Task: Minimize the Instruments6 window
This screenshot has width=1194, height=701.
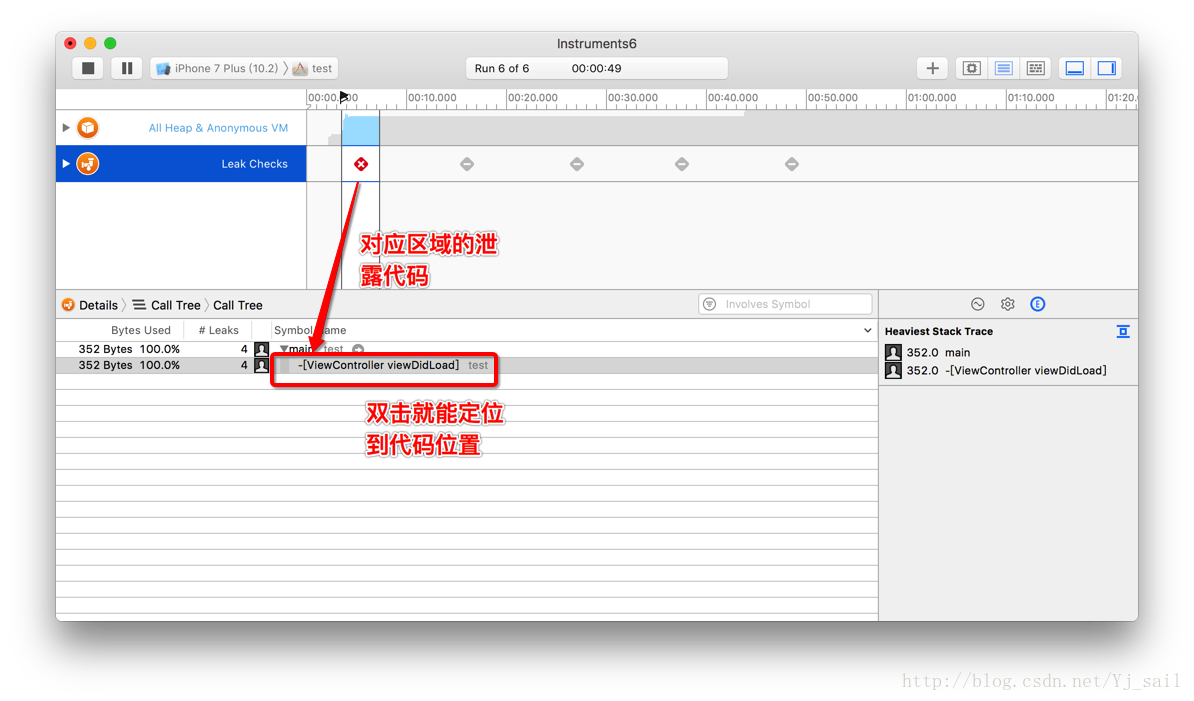Action: coord(91,43)
